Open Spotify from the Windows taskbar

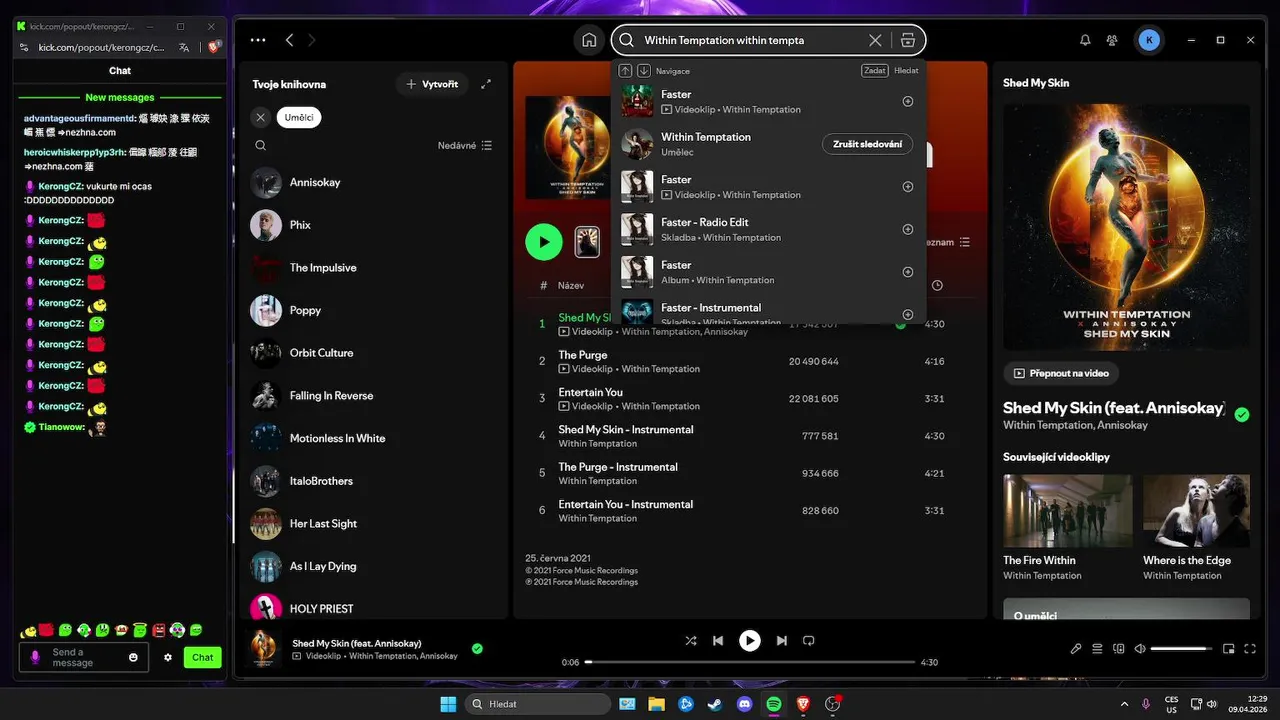(774, 704)
